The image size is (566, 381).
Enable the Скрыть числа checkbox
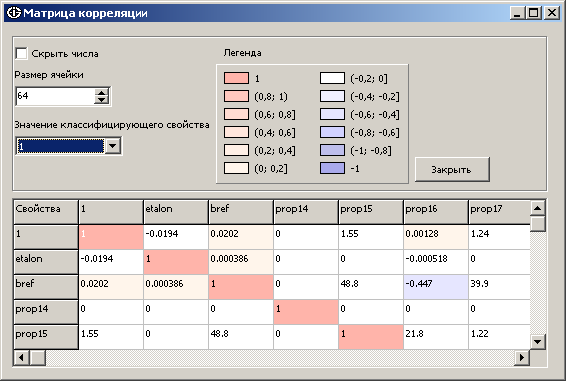21,53
